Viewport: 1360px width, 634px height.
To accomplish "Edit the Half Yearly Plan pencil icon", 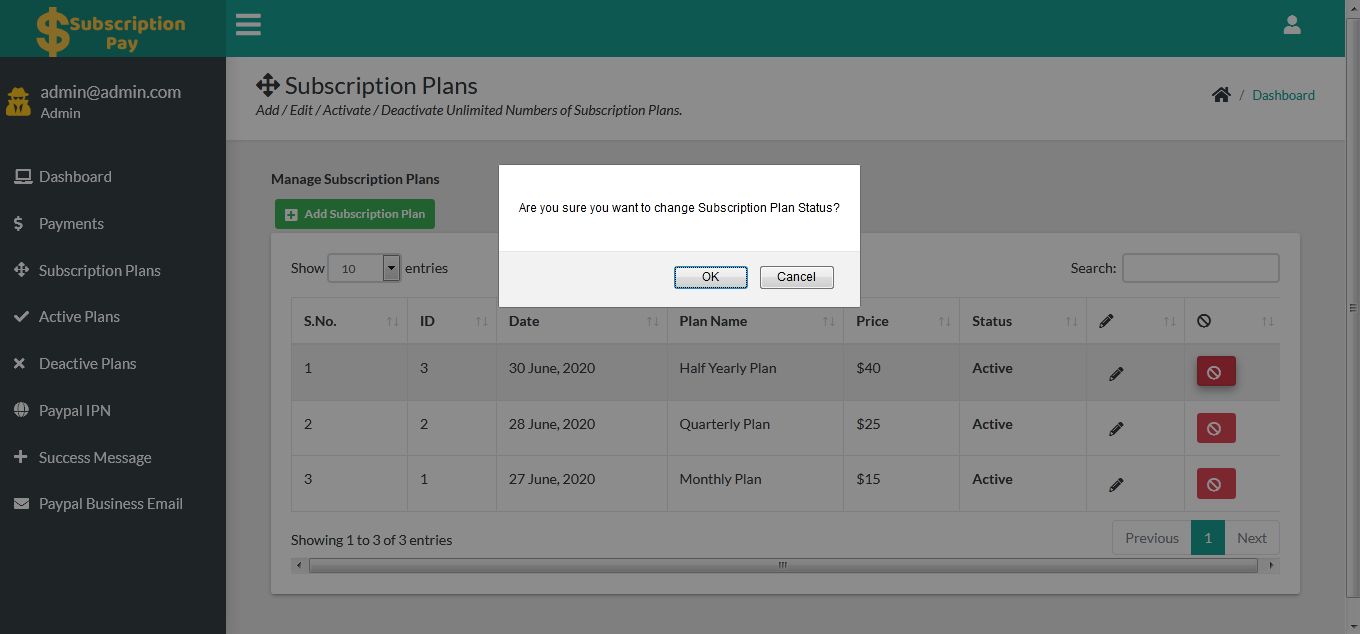I will (x=1116, y=374).
